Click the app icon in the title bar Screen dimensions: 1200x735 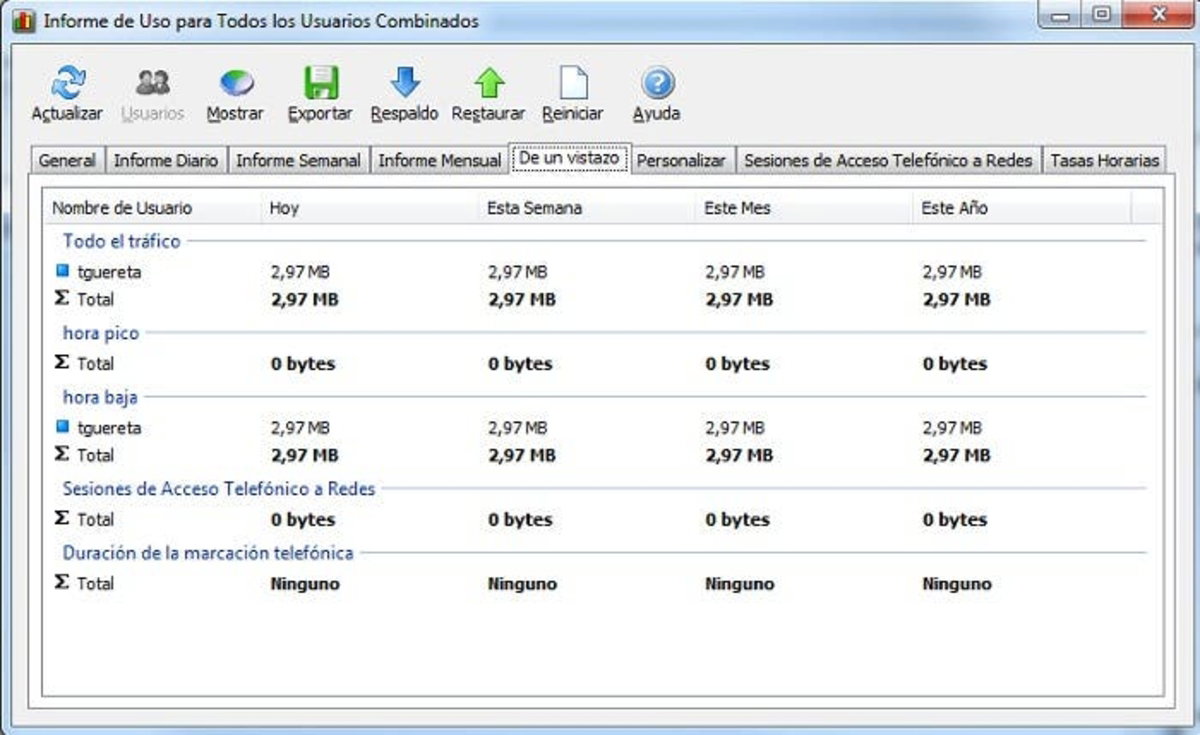click(24, 21)
